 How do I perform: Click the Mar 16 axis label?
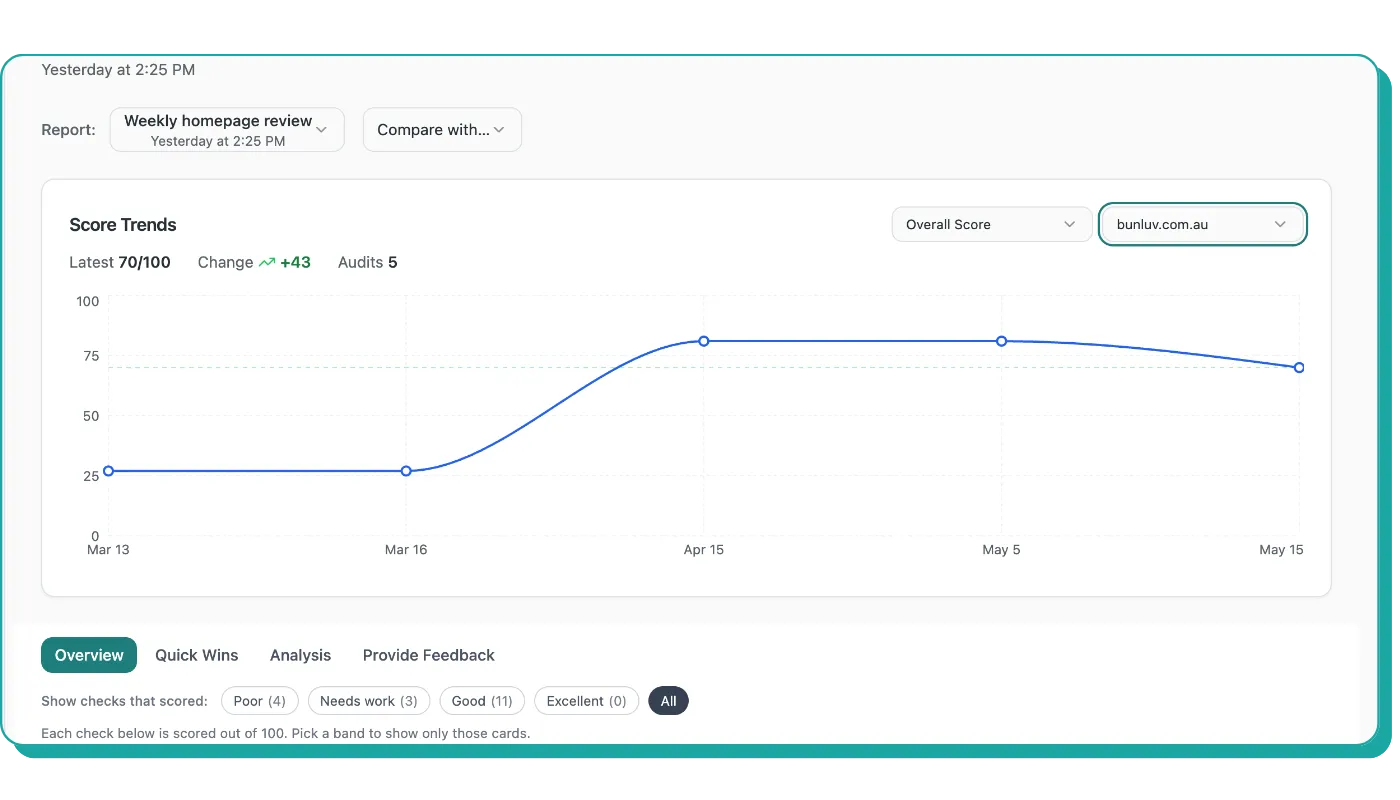406,550
